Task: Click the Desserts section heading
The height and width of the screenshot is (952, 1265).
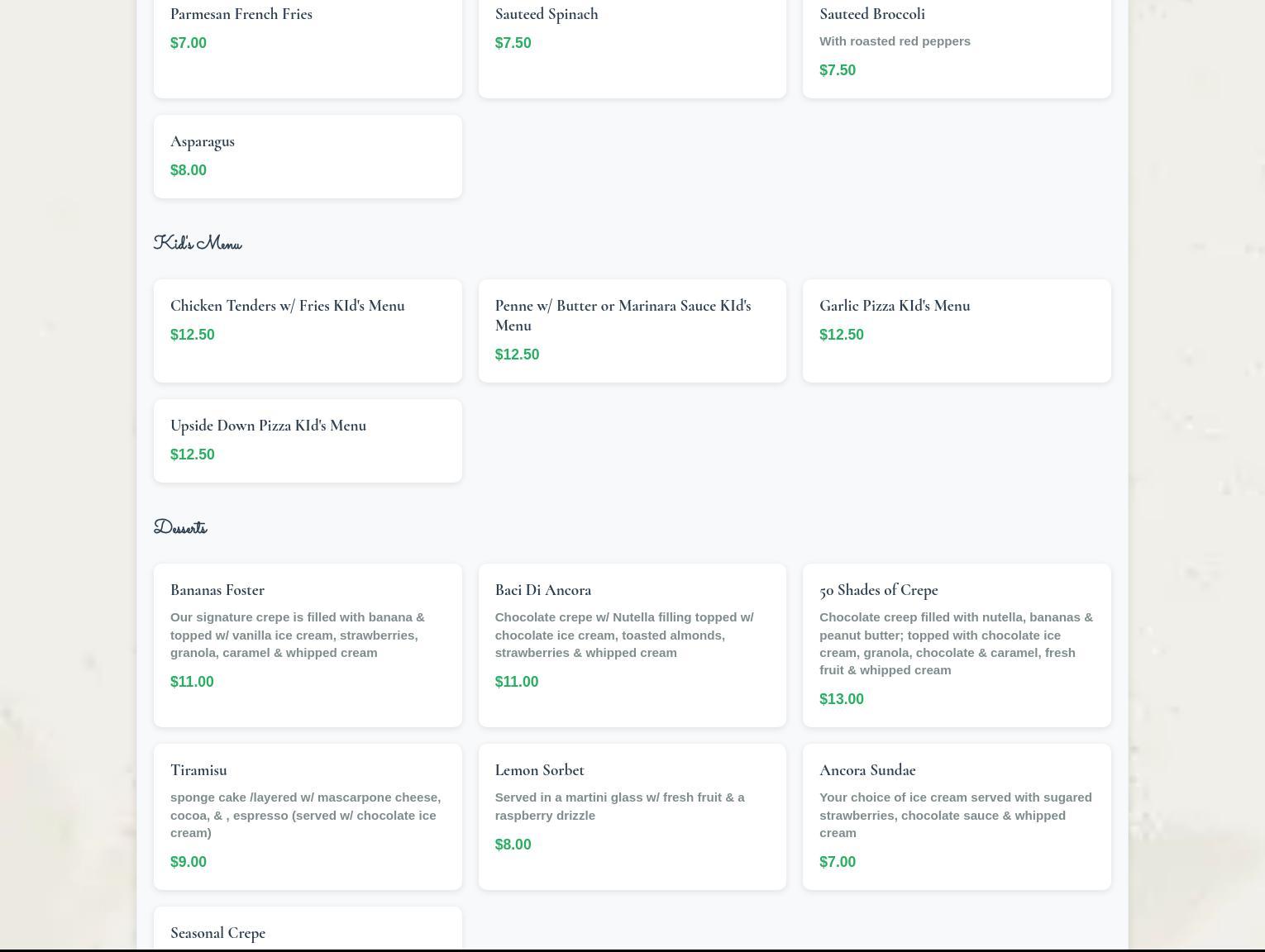Action: click(180, 528)
